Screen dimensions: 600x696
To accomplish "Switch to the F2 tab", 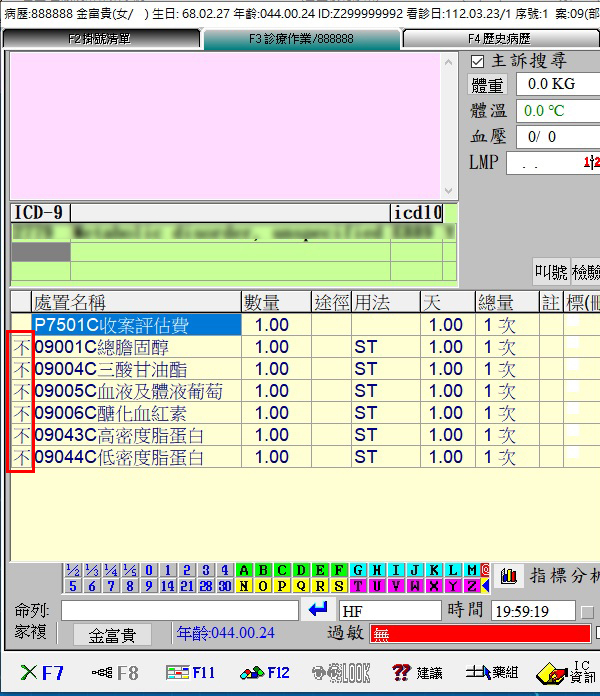I will click(x=100, y=39).
